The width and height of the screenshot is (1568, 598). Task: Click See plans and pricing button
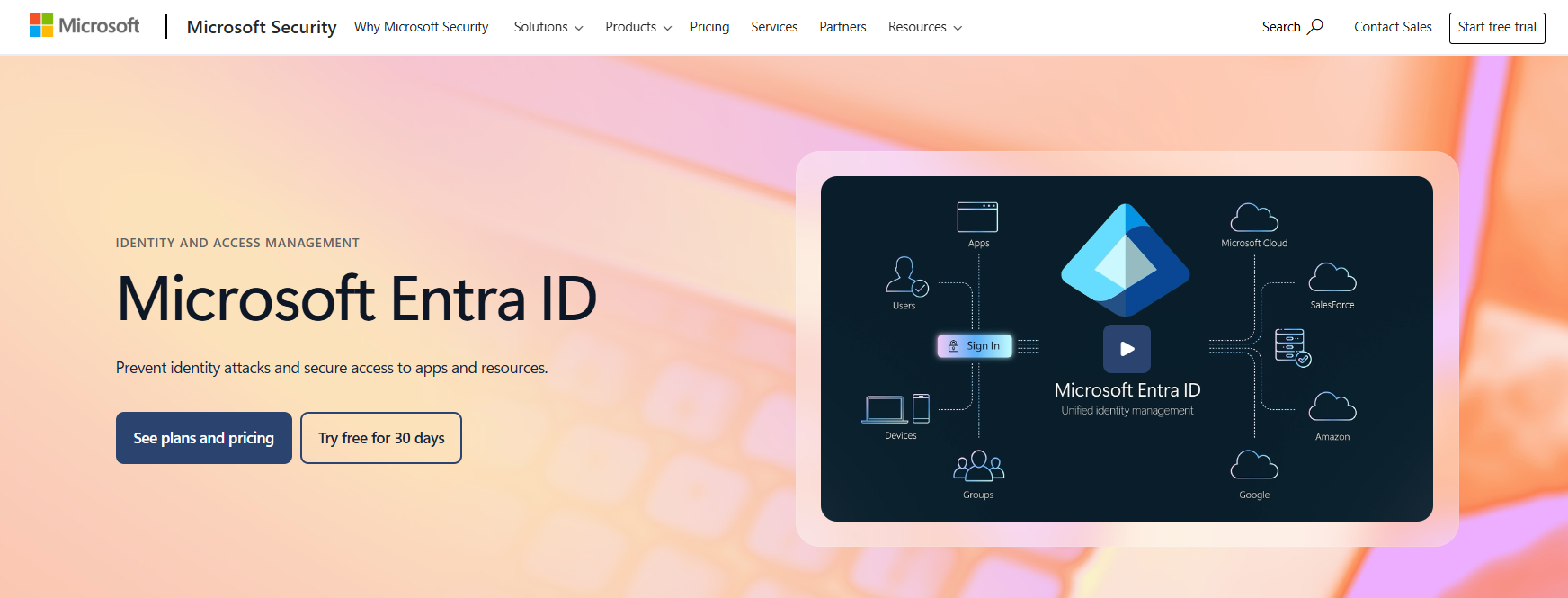[x=204, y=438]
